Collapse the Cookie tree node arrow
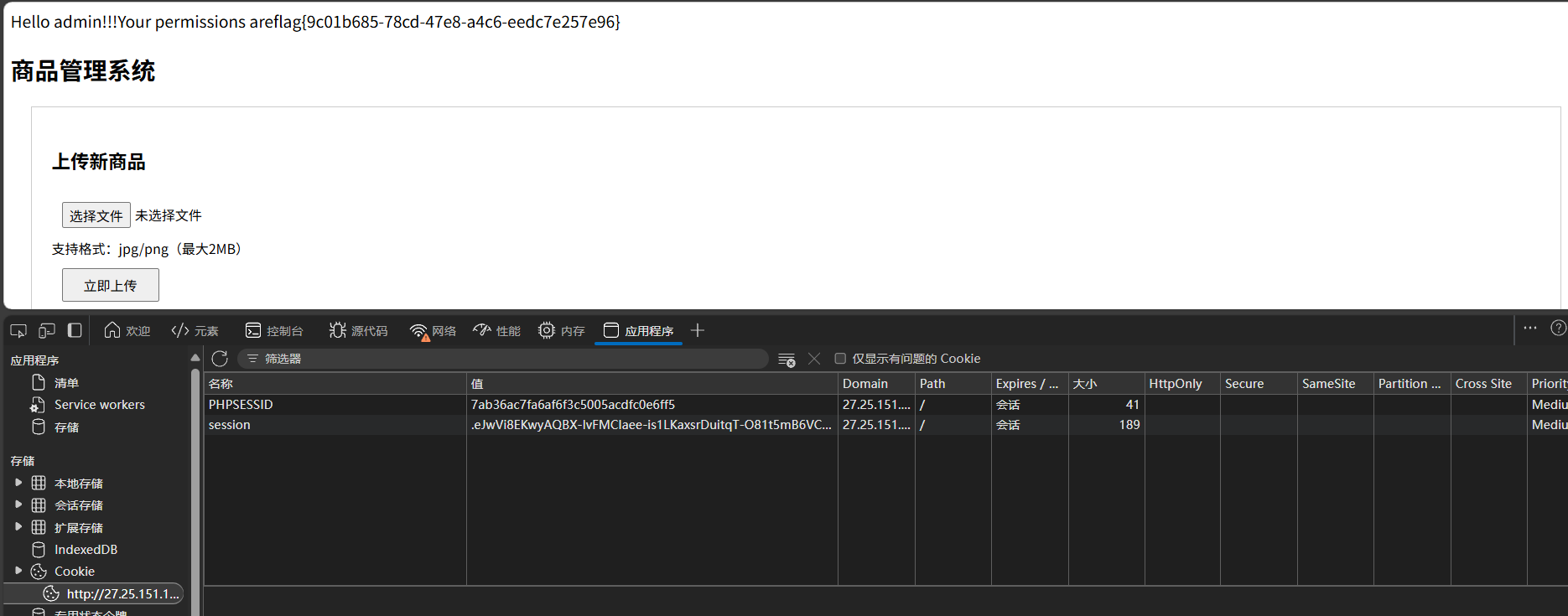The height and width of the screenshot is (616, 1568). pyautogui.click(x=18, y=571)
